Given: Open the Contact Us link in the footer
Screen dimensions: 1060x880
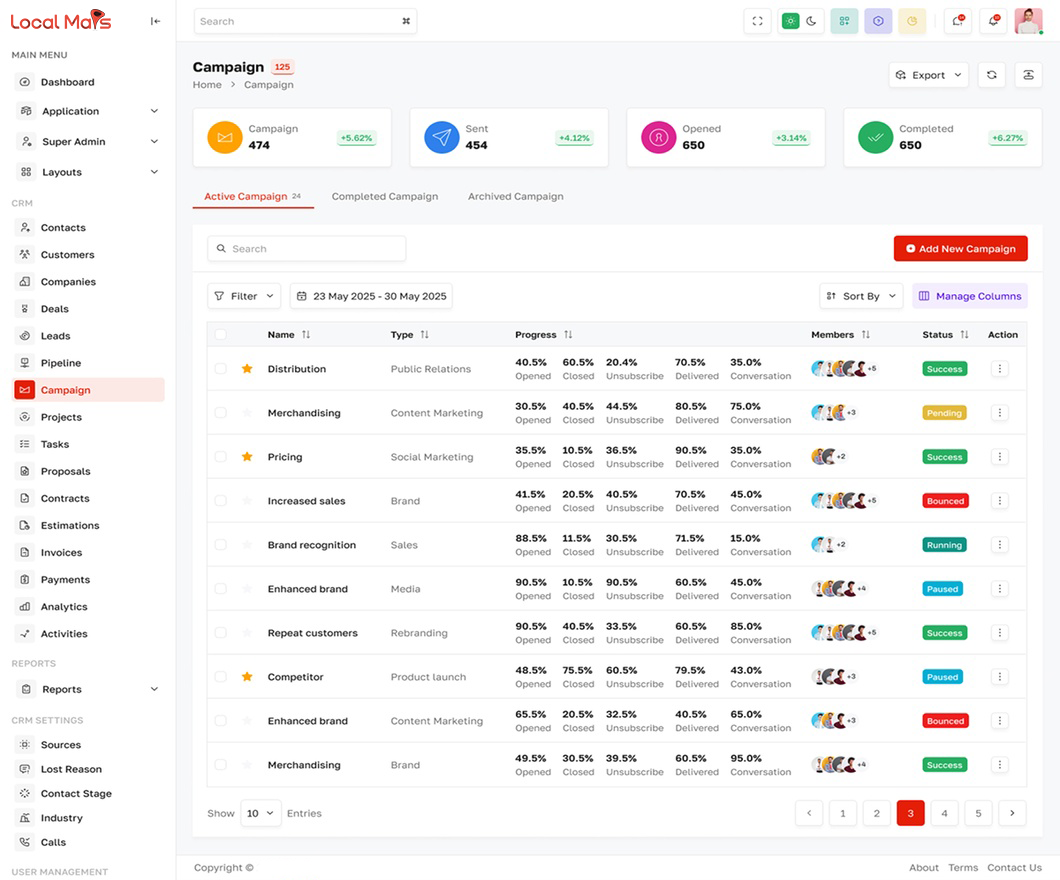Looking at the screenshot, I should click(1014, 867).
